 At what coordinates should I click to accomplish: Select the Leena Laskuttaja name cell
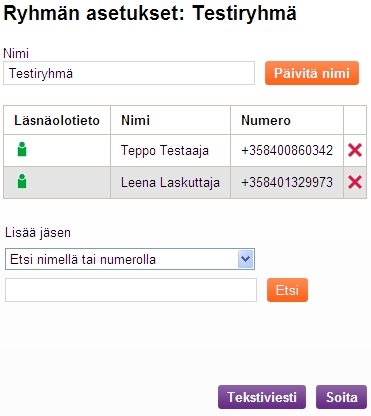tap(170, 182)
